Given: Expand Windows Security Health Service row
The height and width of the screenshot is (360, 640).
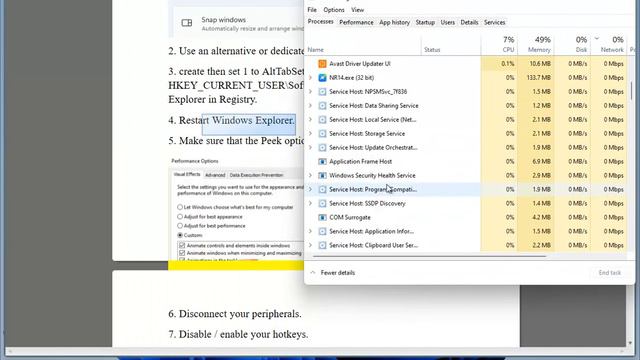Looking at the screenshot, I should (x=310, y=176).
